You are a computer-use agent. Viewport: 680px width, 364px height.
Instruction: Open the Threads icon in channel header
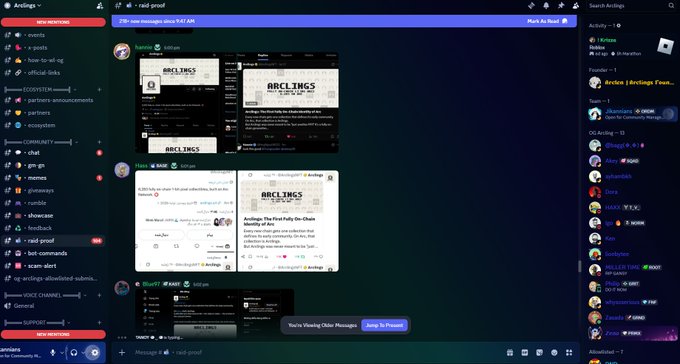click(531, 6)
